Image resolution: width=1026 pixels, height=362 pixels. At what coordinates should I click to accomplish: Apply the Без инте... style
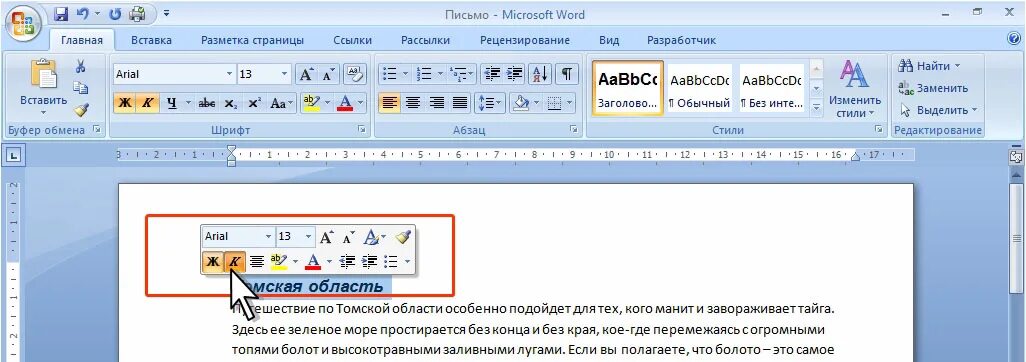coord(771,88)
